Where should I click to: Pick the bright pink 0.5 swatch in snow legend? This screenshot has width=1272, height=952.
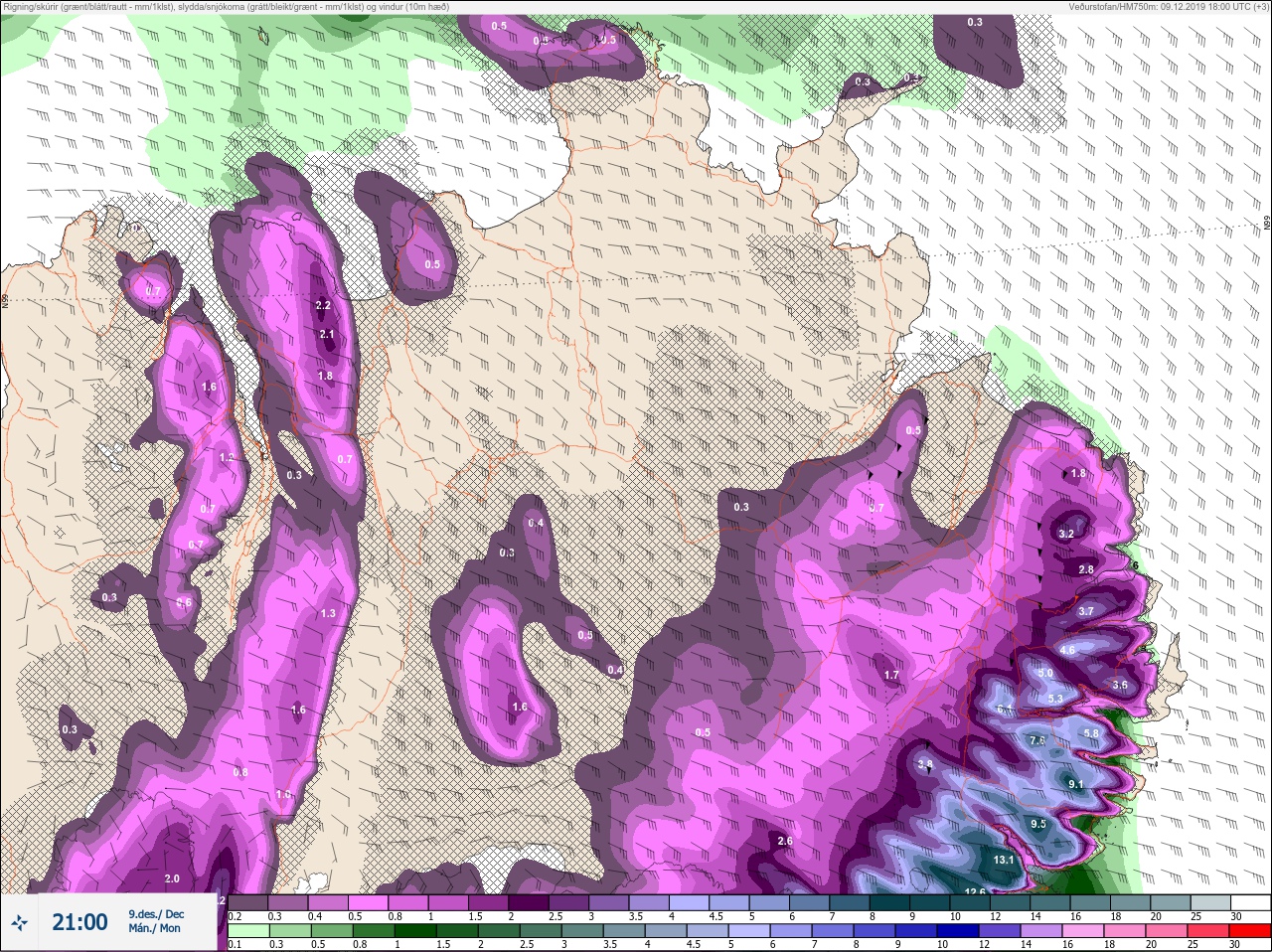[368, 902]
